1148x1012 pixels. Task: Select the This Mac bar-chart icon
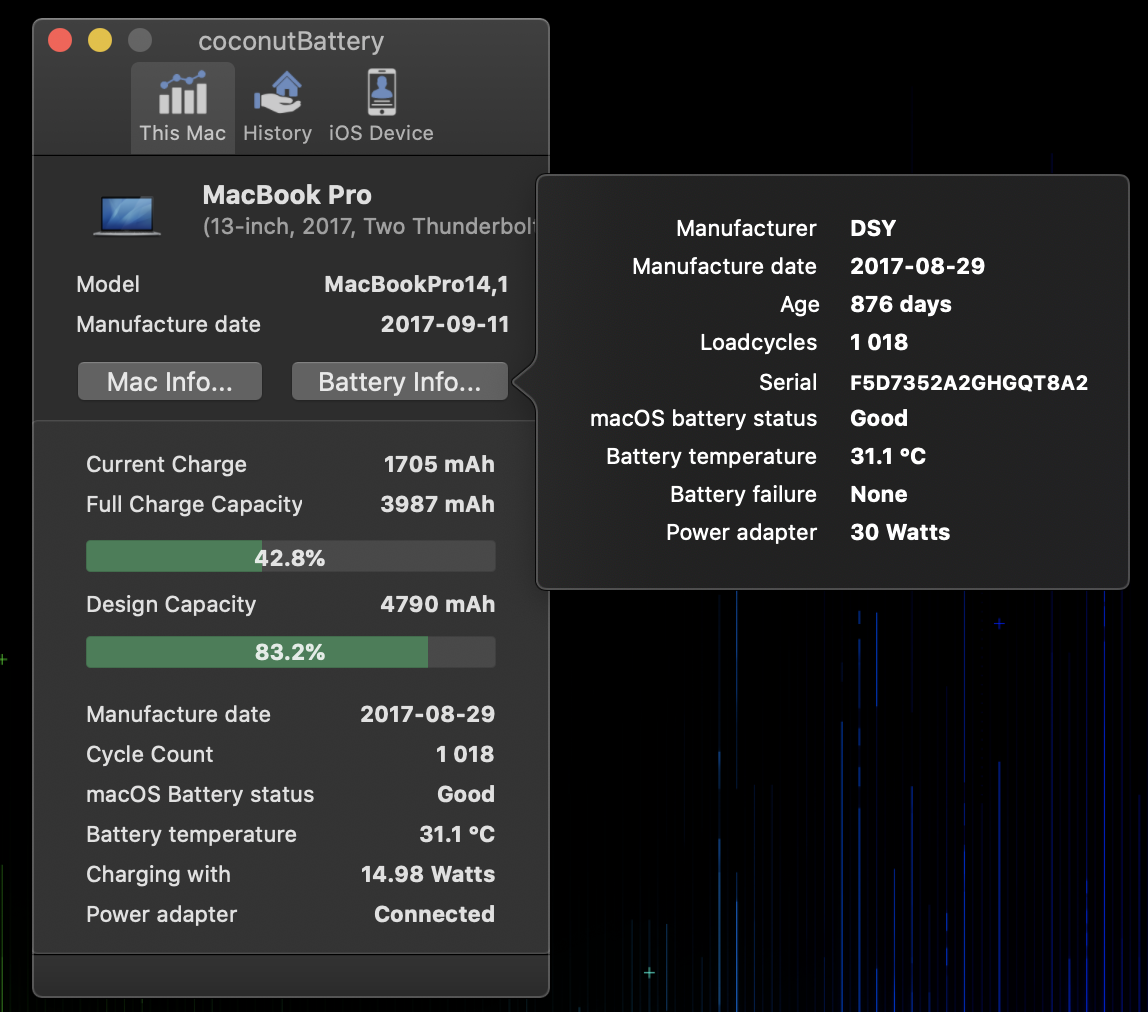pyautogui.click(x=183, y=93)
